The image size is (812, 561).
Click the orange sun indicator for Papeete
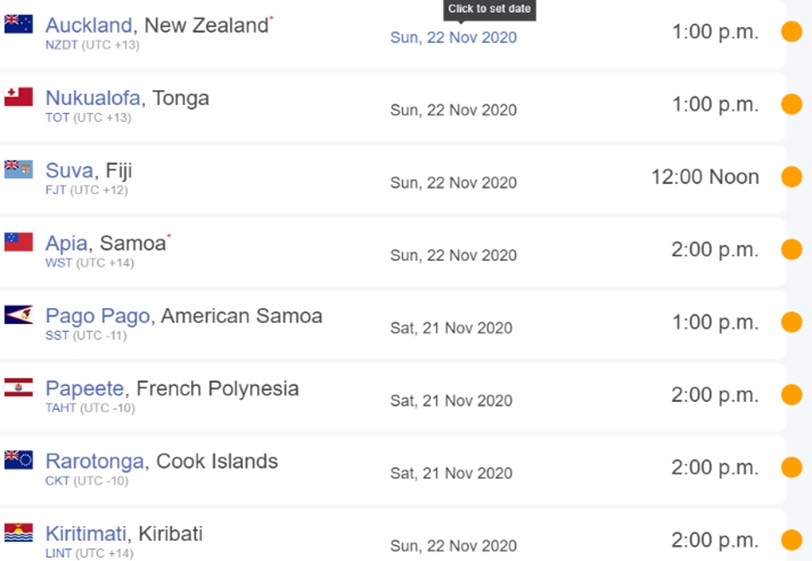(791, 395)
